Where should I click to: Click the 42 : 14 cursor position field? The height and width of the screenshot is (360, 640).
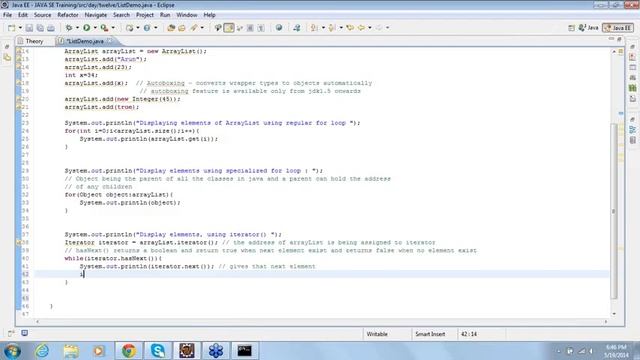482,334
